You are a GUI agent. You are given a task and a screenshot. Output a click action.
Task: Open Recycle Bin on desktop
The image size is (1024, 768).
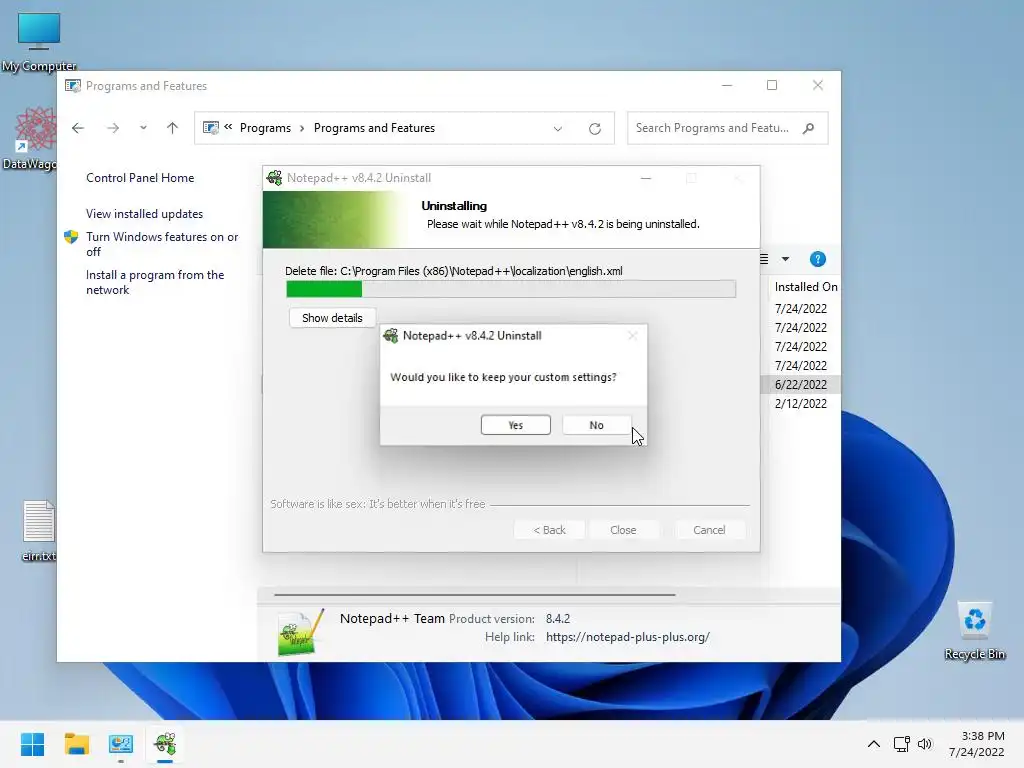(974, 631)
